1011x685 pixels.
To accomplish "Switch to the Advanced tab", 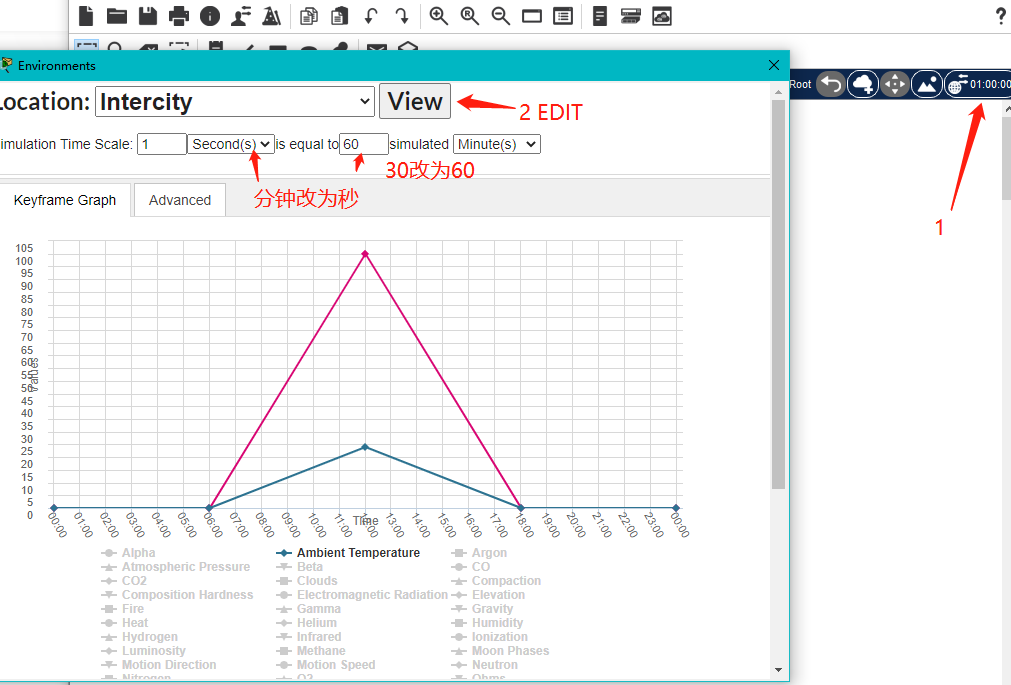I will coord(180,200).
